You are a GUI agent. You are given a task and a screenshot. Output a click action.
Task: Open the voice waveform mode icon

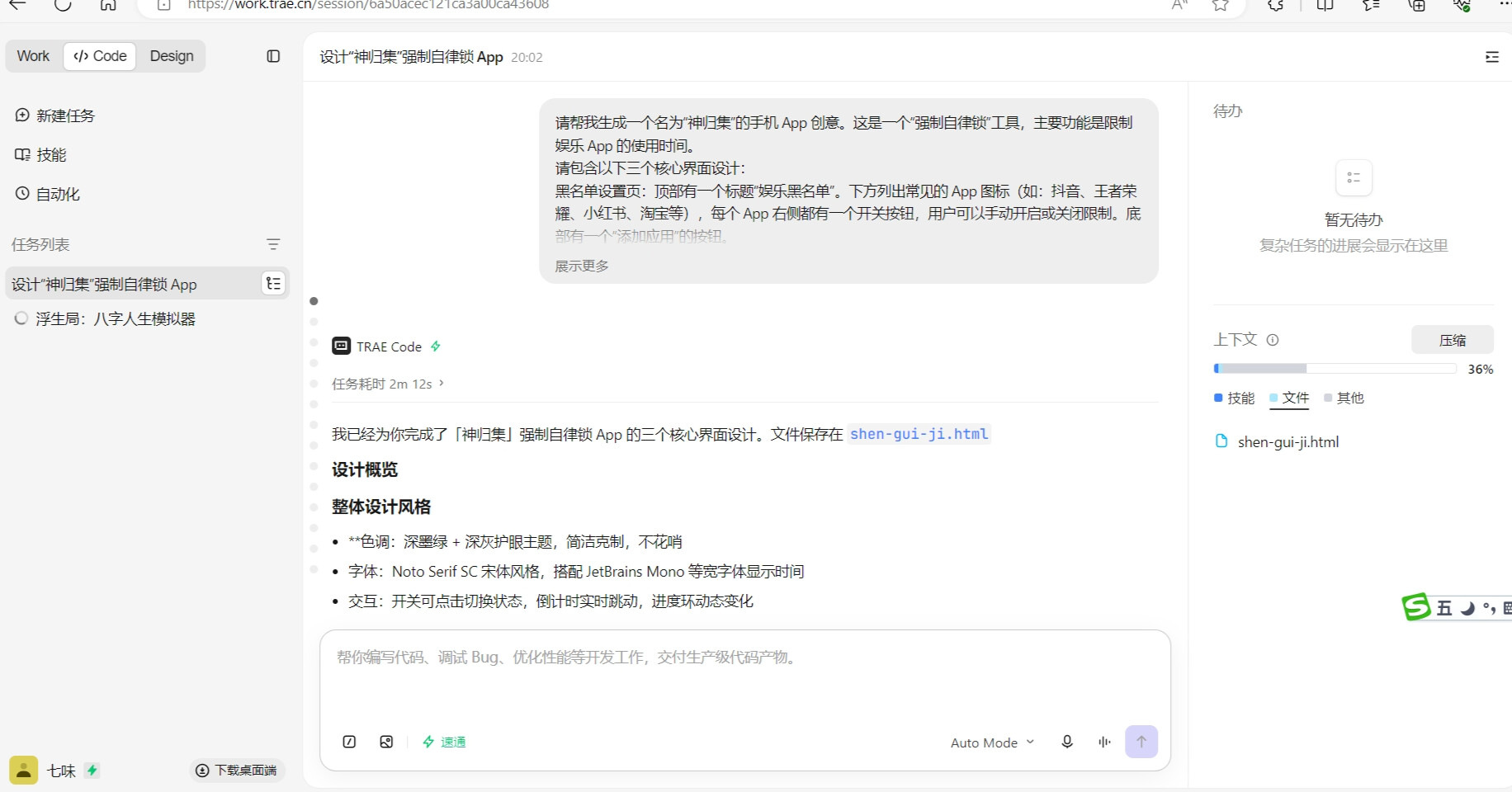coord(1104,742)
